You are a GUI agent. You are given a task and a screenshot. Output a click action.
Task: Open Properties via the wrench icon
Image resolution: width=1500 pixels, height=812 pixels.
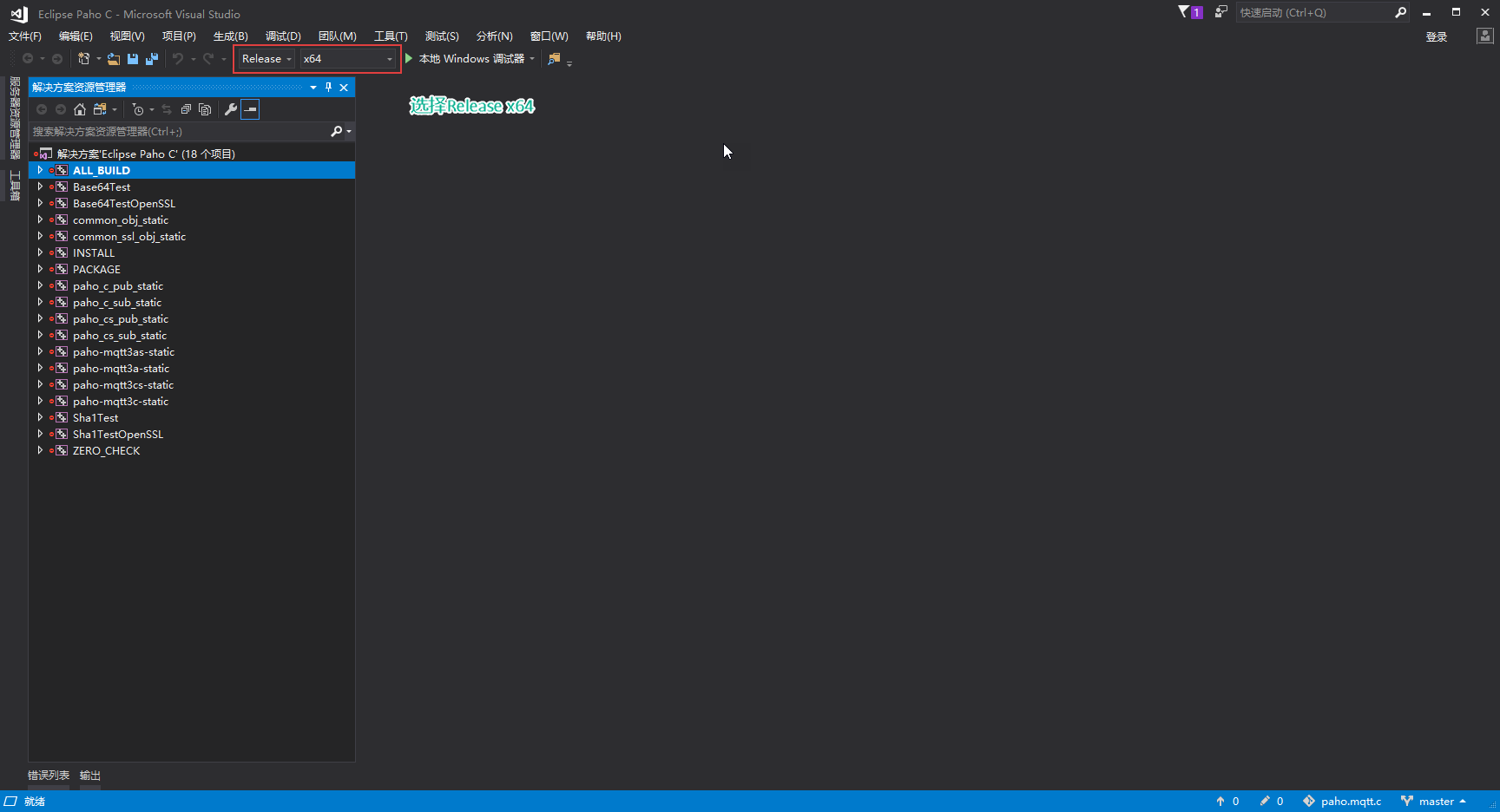(231, 109)
